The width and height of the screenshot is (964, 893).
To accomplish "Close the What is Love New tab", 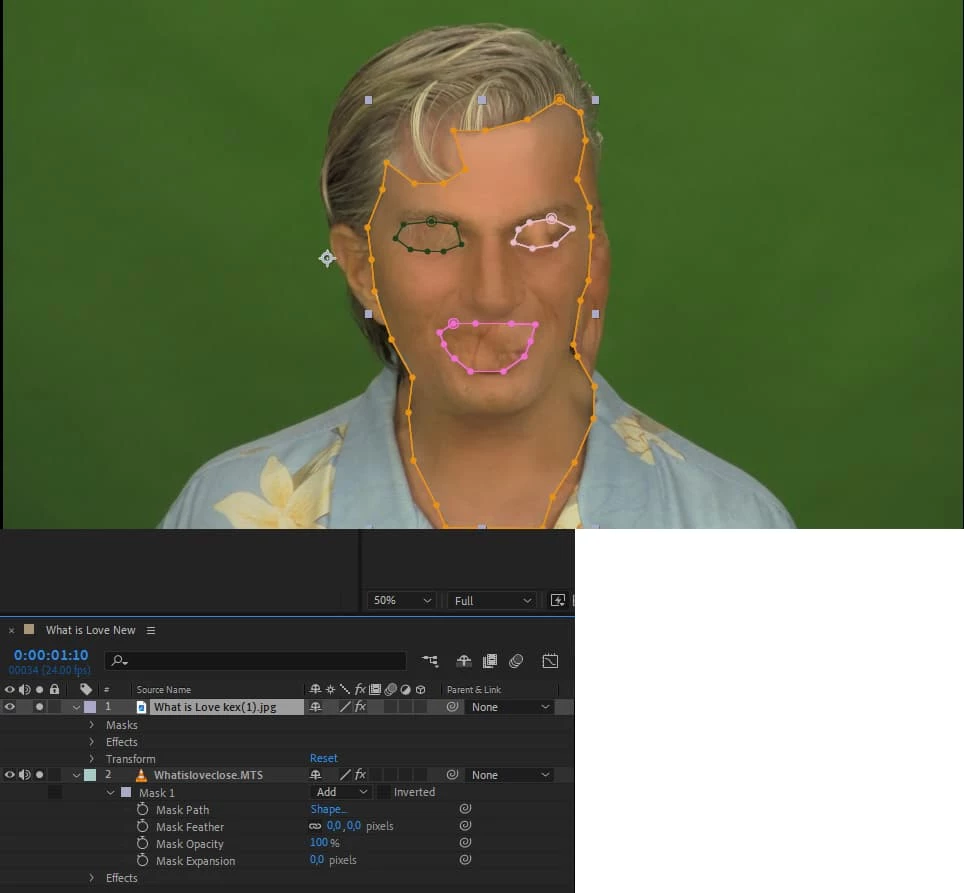I will click(x=11, y=631).
